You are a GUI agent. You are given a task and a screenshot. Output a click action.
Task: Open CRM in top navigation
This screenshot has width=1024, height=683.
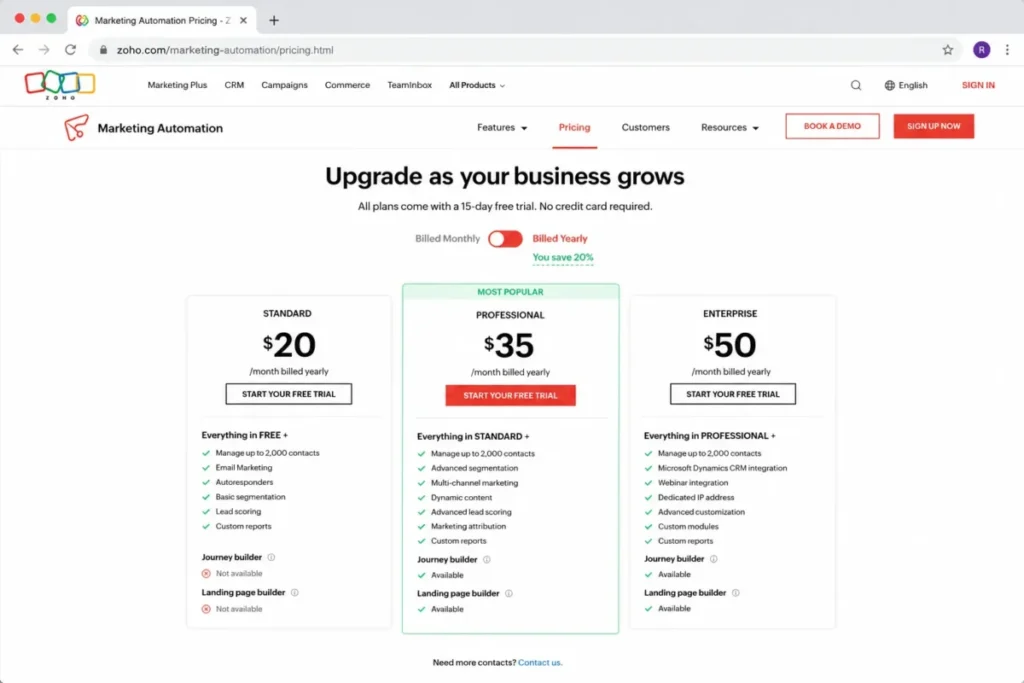[x=234, y=85]
